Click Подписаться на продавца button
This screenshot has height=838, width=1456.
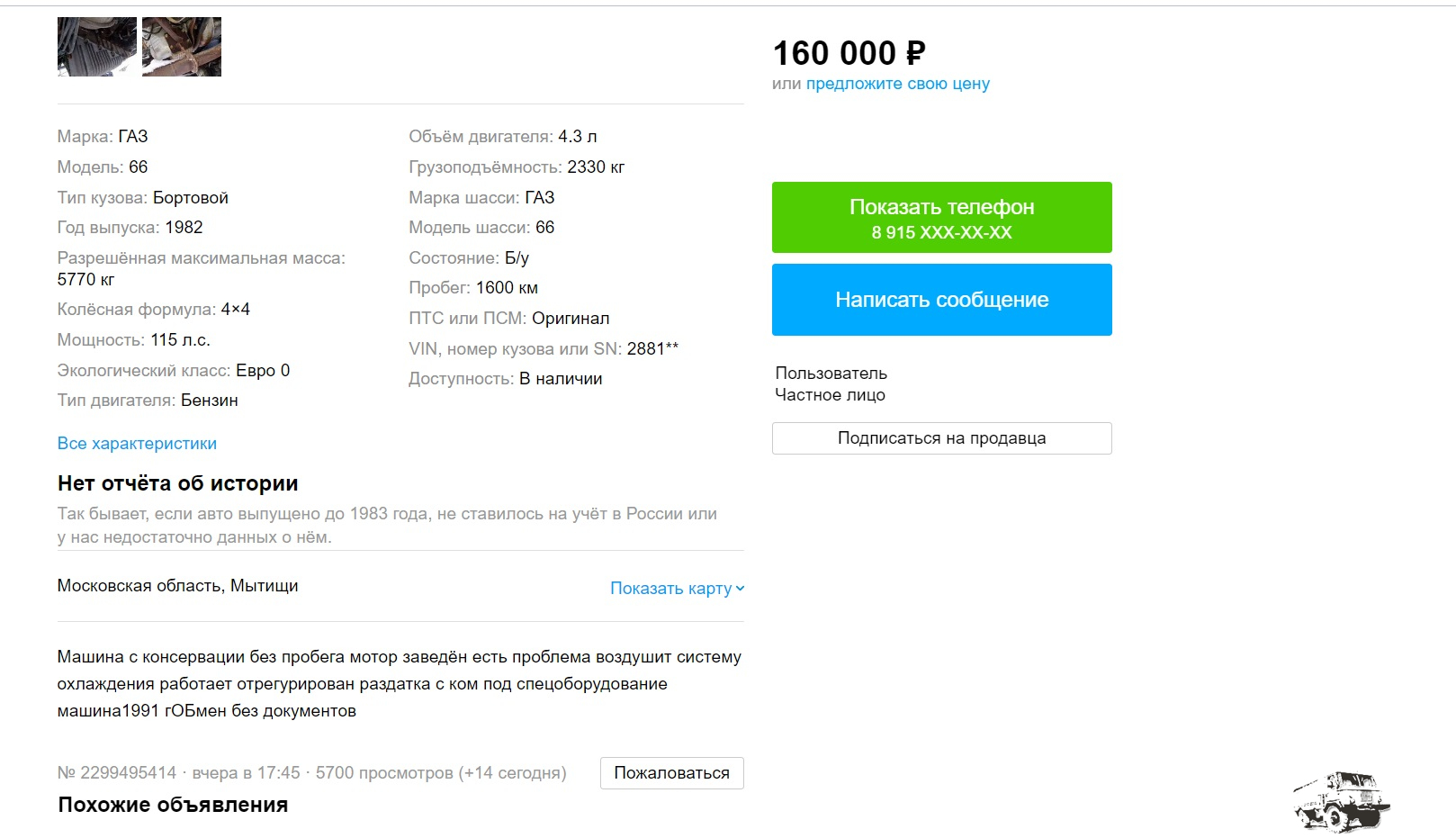click(941, 438)
